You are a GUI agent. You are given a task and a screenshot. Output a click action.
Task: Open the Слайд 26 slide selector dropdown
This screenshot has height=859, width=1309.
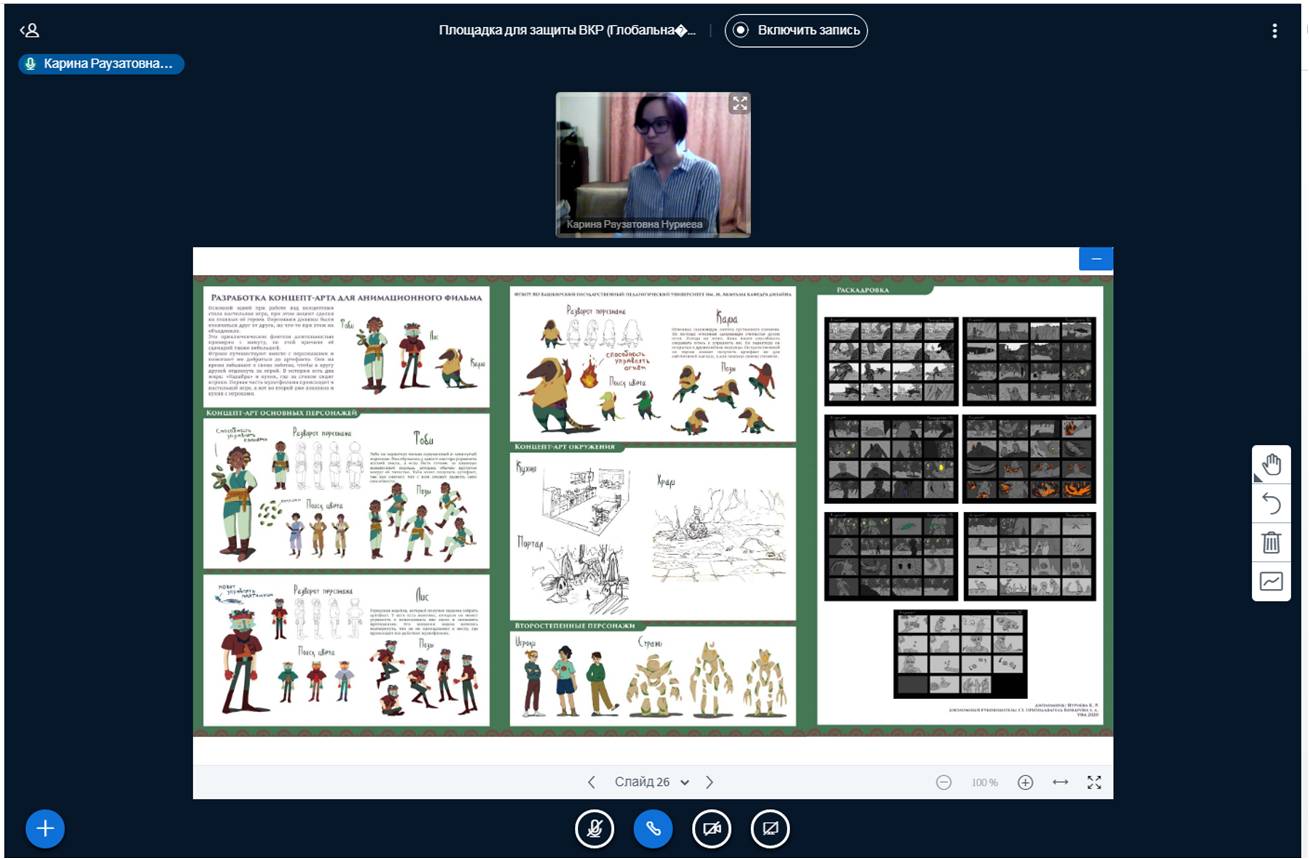652,782
